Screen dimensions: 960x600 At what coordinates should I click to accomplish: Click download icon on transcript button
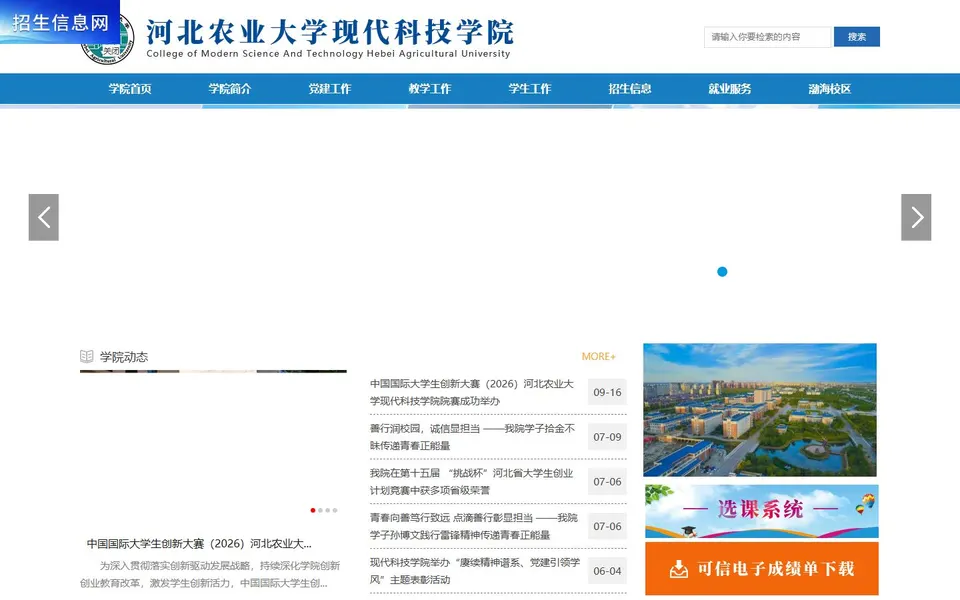click(x=678, y=568)
